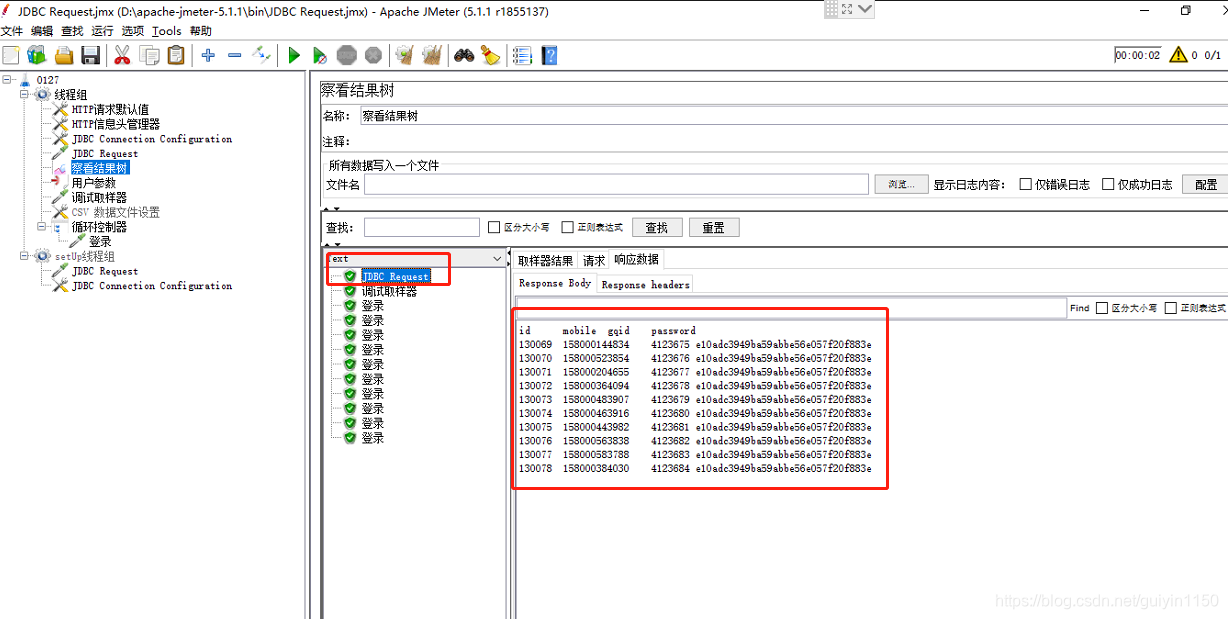The height and width of the screenshot is (619, 1228).
Task: Select HTTP请求默认值 in the tree
Action: pos(110,109)
